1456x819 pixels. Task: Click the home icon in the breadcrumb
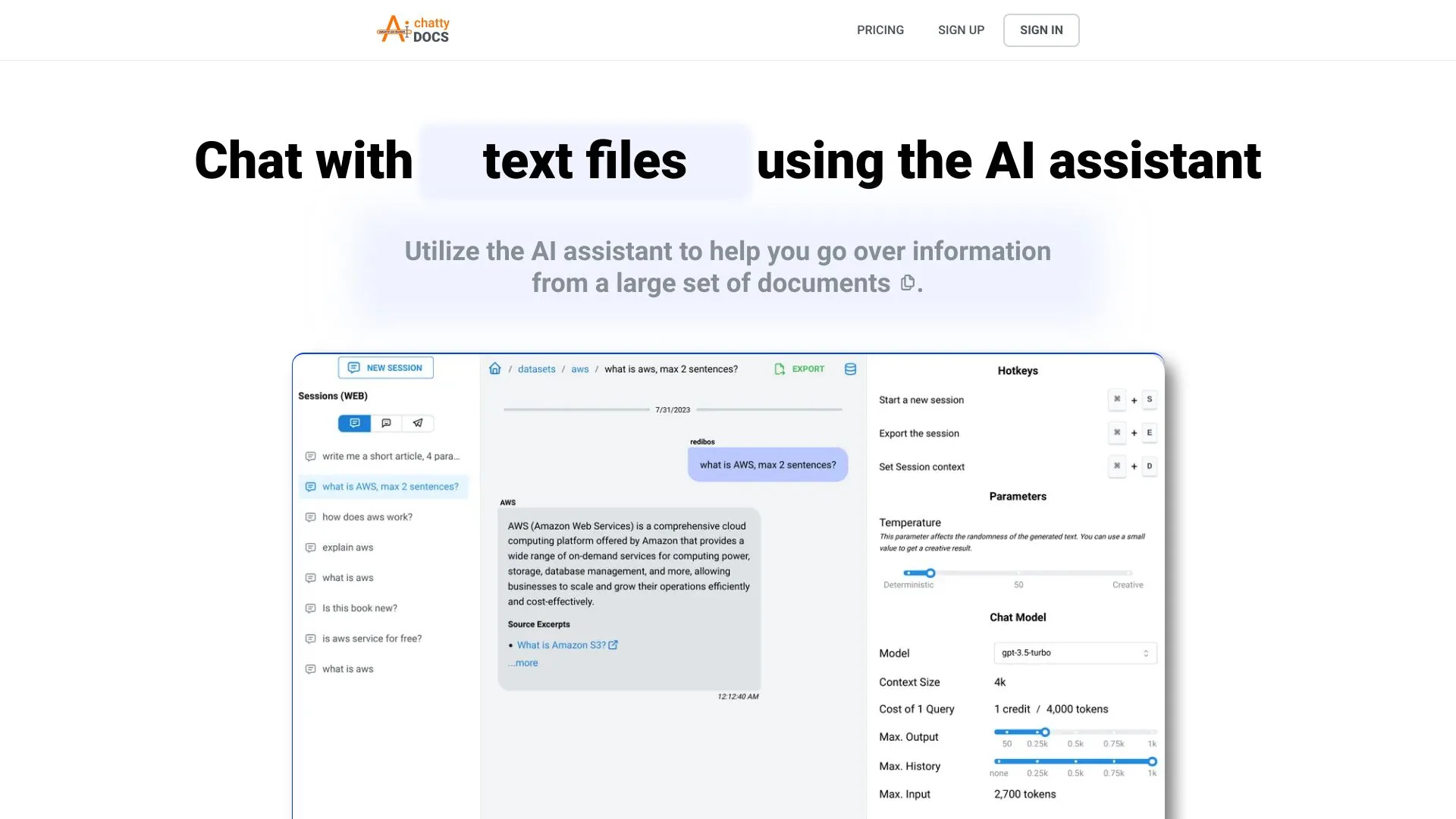point(495,369)
